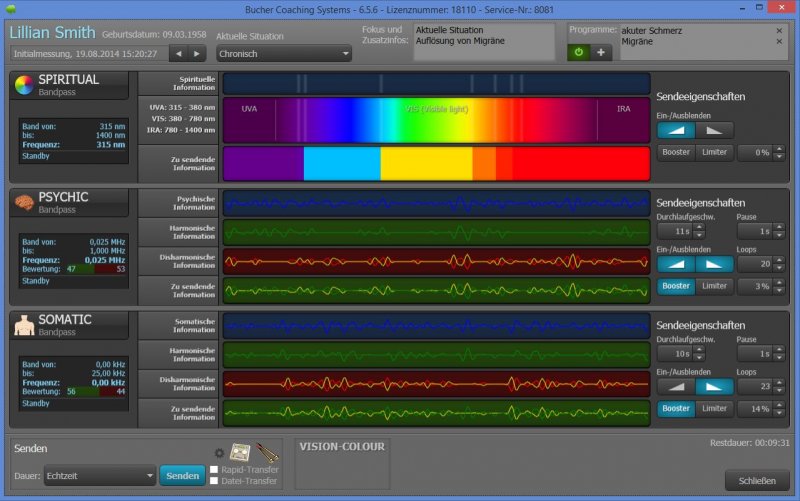Open send settings gear icon
The height and width of the screenshot is (501, 800).
pyautogui.click(x=219, y=453)
